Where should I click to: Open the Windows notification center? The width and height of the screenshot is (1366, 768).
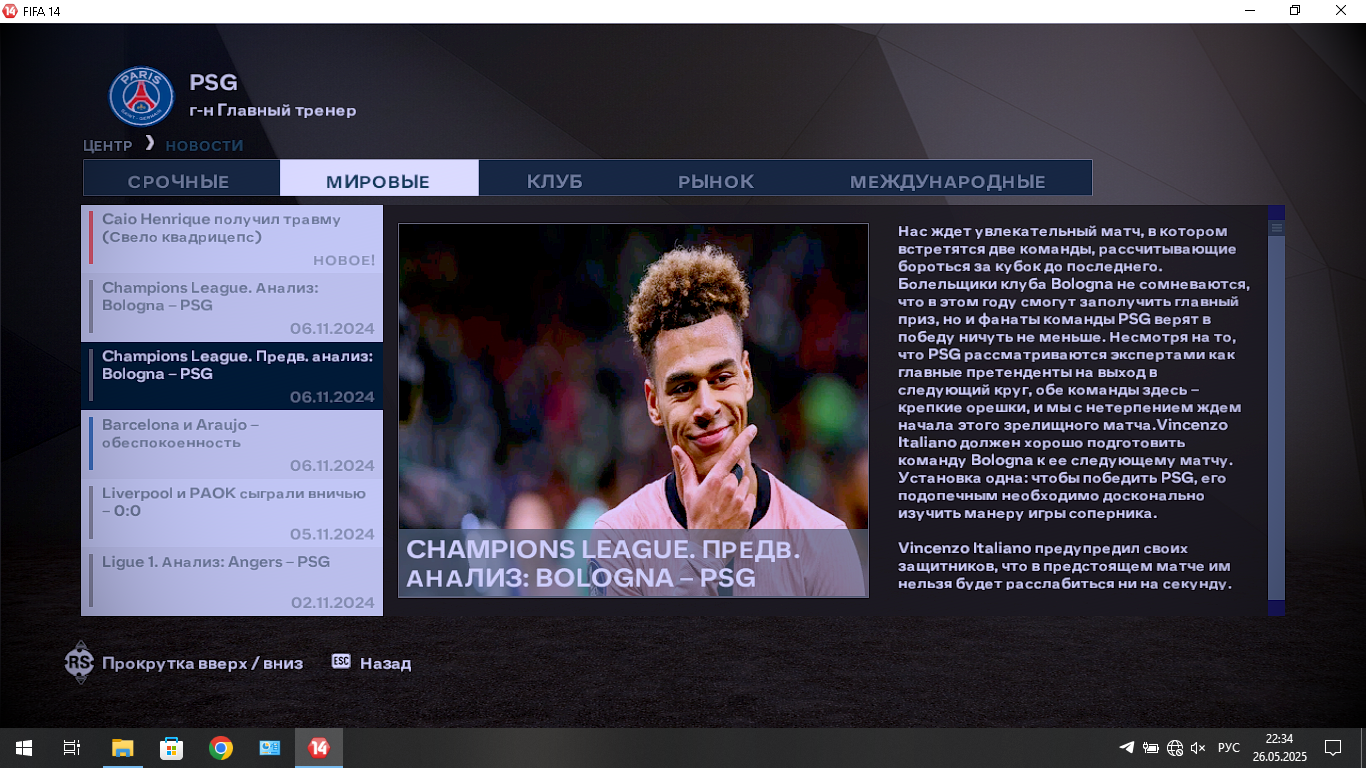1332,748
